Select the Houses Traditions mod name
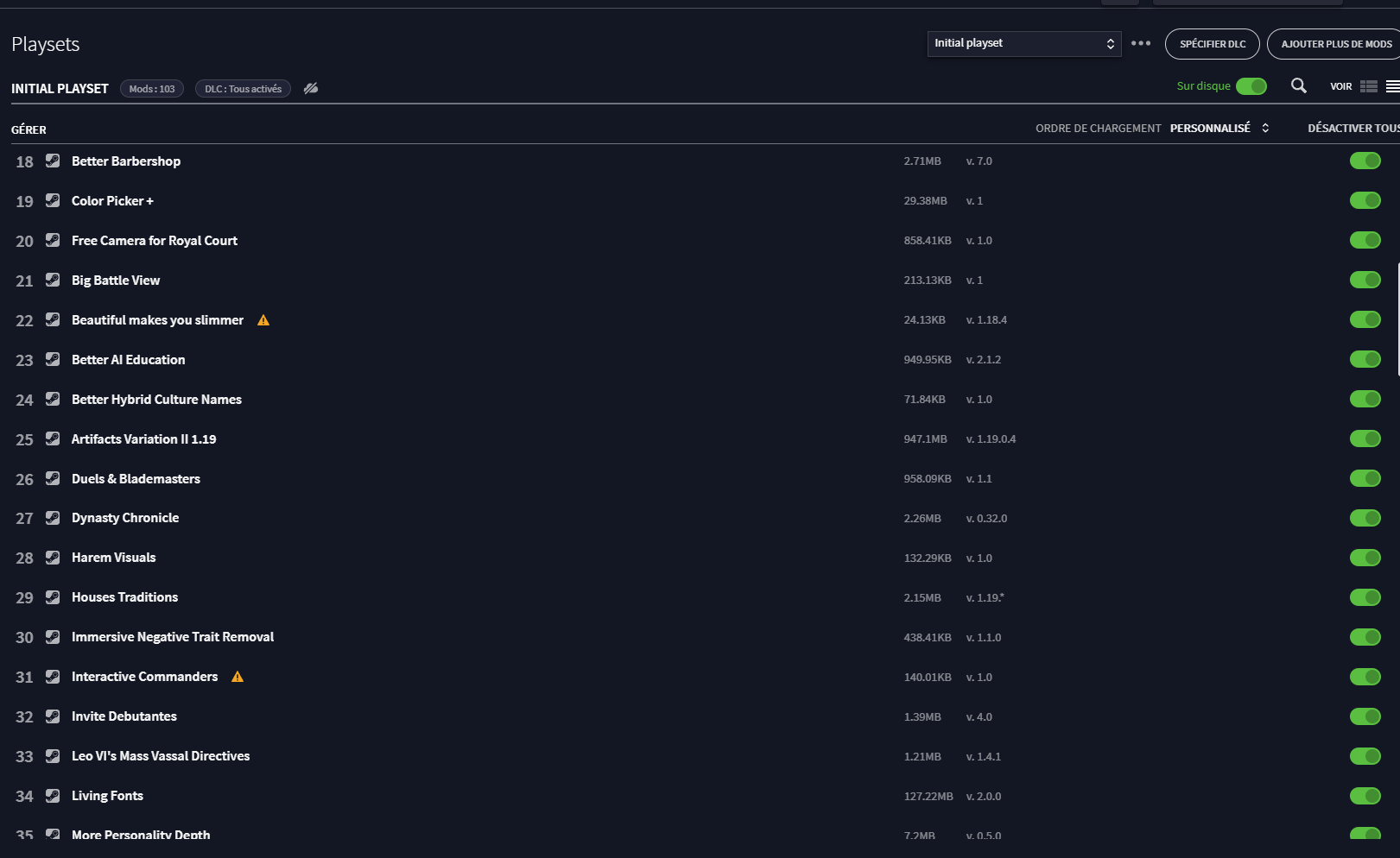The image size is (1400, 858). pos(124,597)
